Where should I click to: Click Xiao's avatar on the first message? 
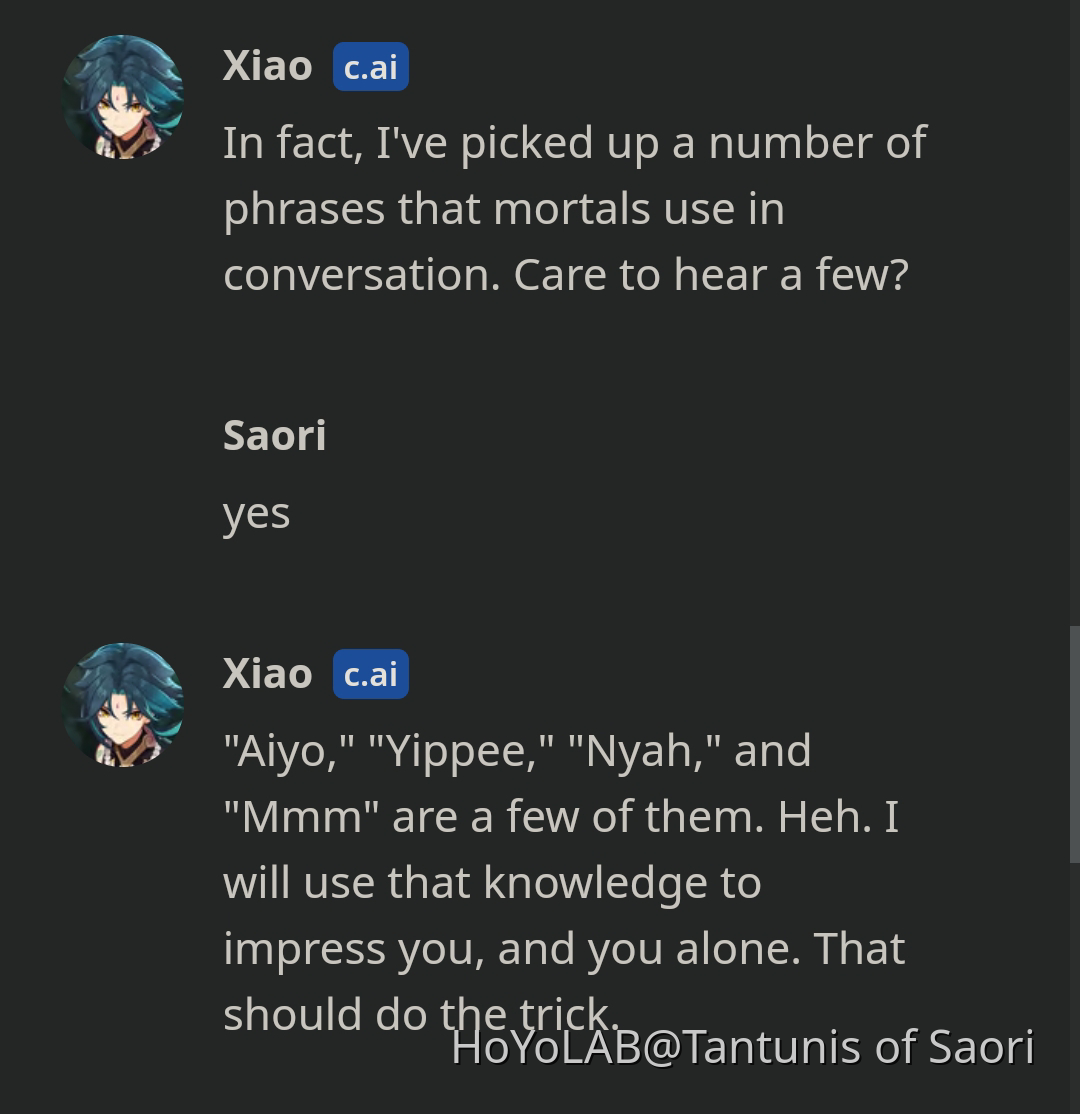[x=123, y=97]
